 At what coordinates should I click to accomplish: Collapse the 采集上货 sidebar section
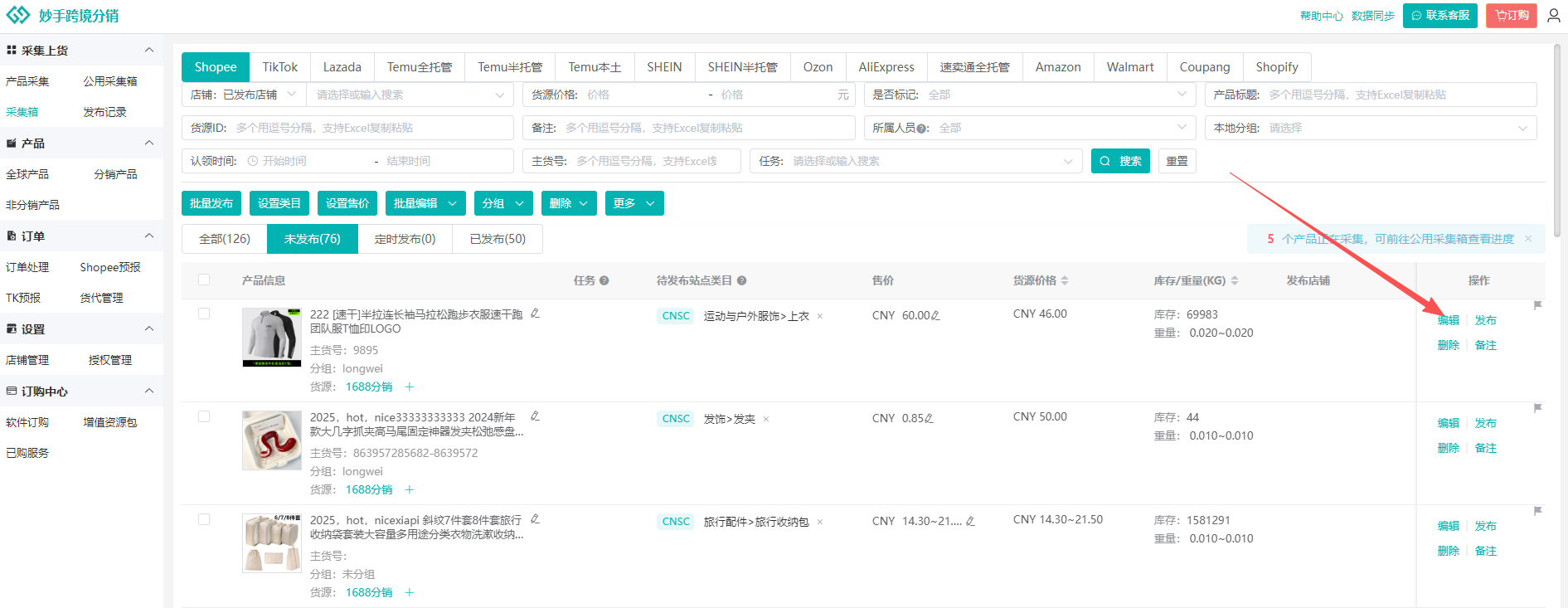click(x=149, y=51)
